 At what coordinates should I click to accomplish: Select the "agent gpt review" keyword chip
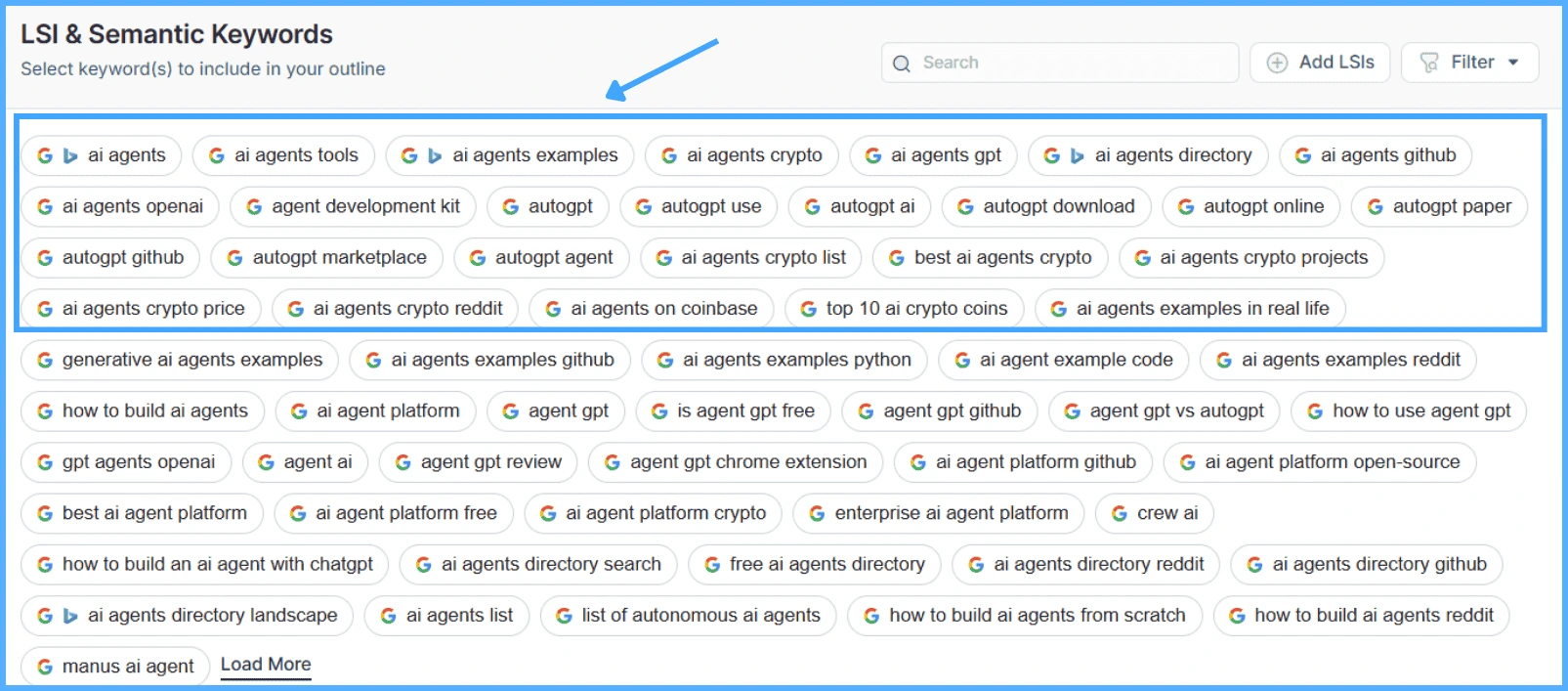click(x=478, y=461)
